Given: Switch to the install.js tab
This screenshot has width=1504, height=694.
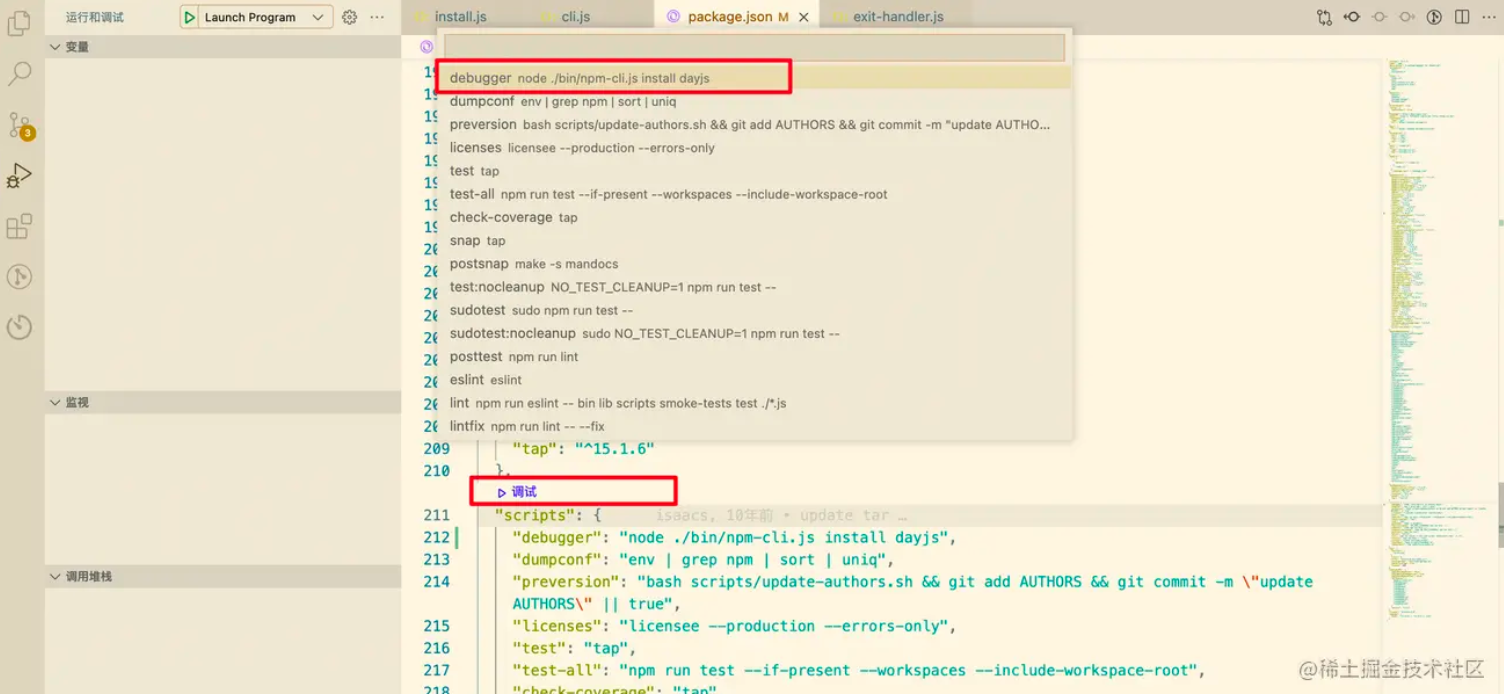Looking at the screenshot, I should tap(460, 17).
